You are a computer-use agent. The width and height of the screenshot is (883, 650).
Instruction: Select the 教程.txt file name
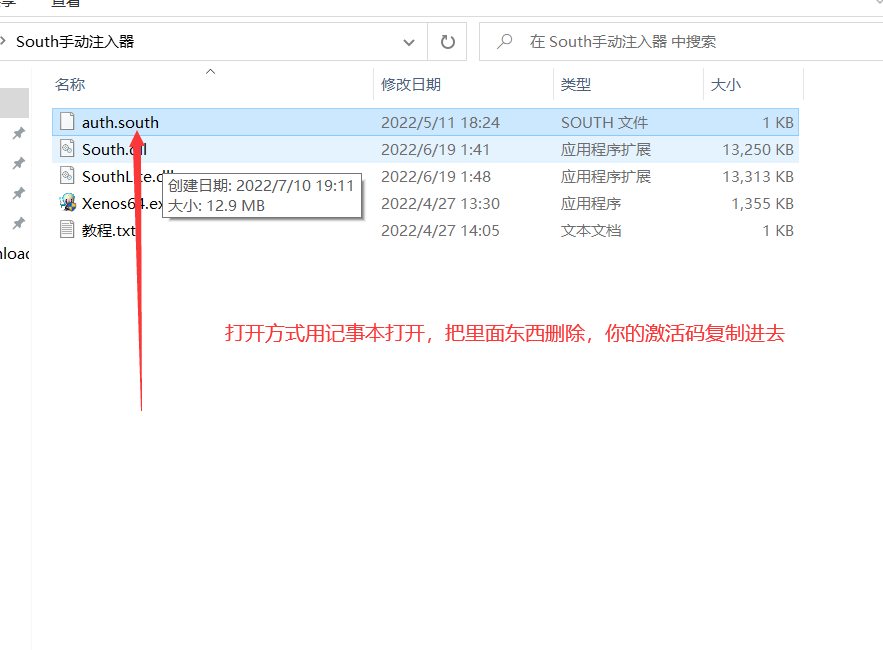pos(109,230)
